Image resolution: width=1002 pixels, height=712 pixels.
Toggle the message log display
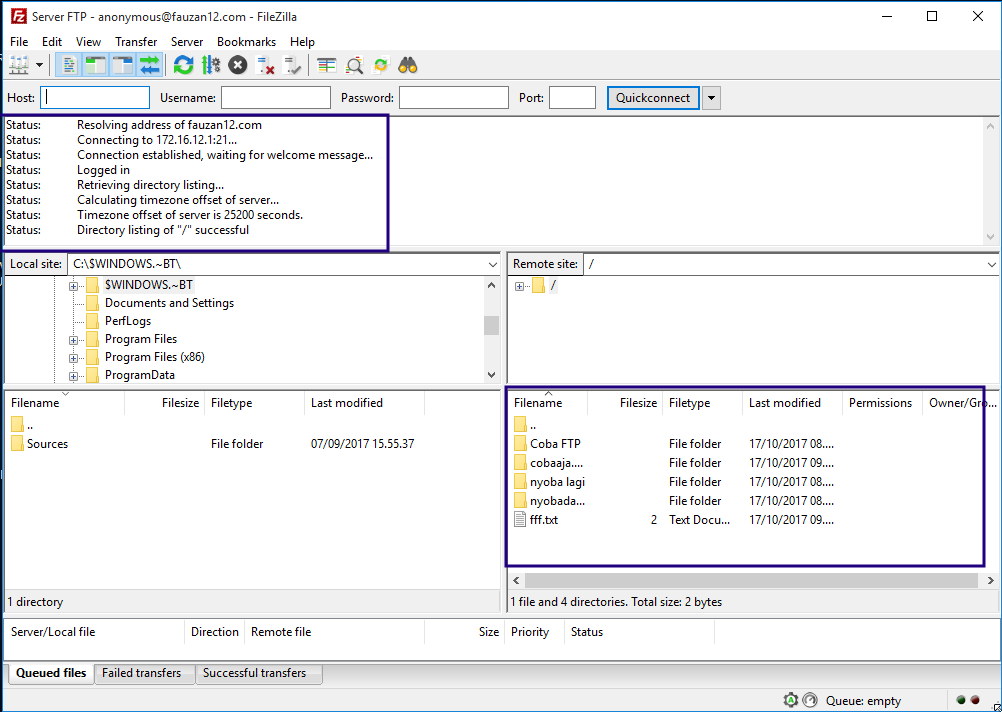pyautogui.click(x=68, y=64)
